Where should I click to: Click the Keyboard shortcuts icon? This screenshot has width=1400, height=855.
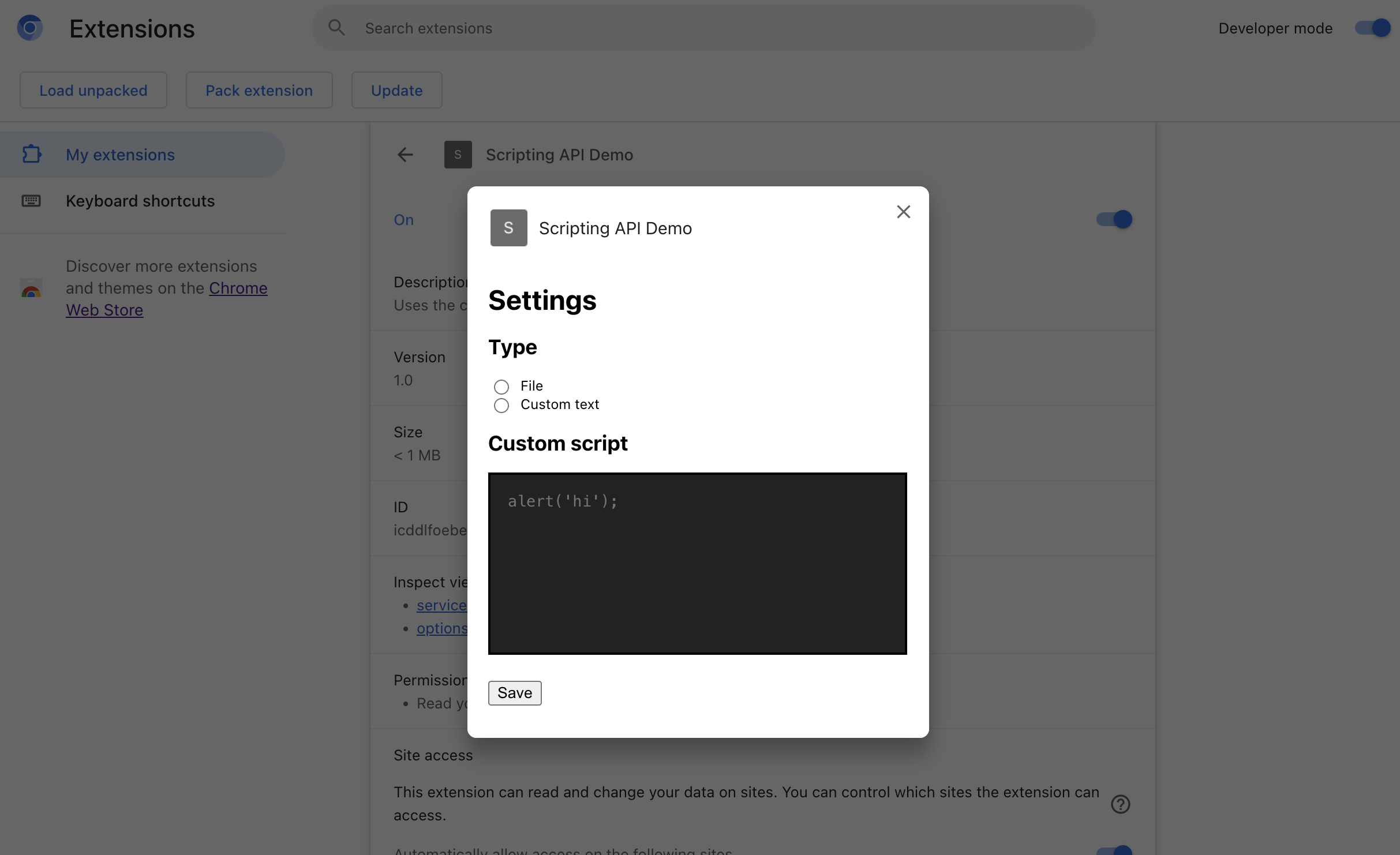(x=31, y=200)
